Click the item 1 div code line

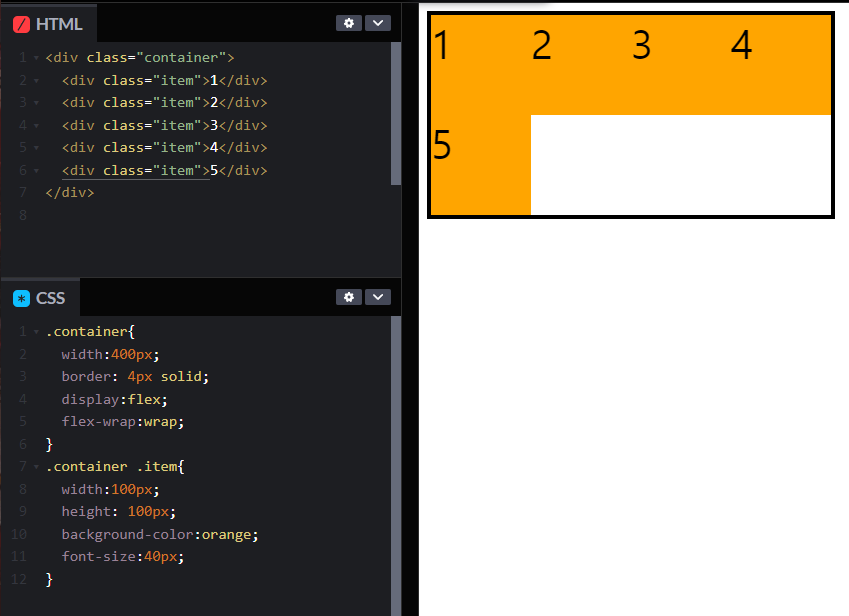[x=165, y=80]
